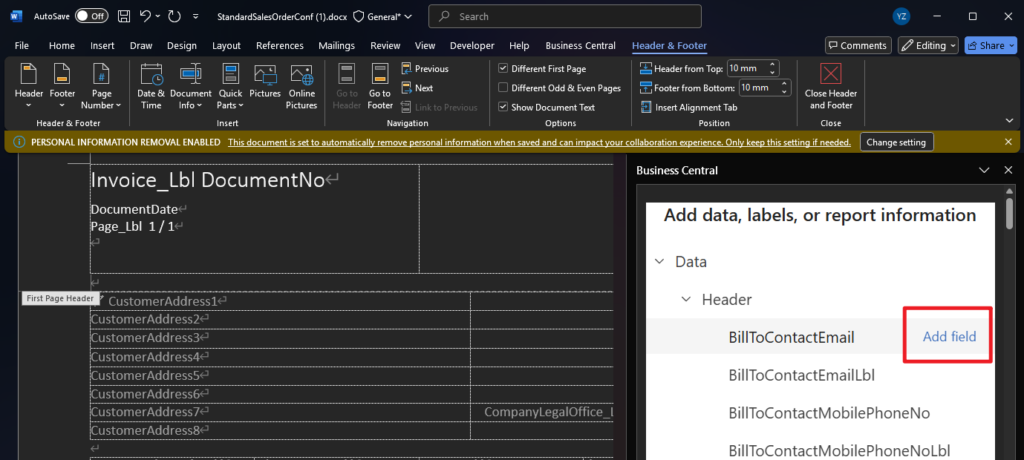Collapse the Data tree node
The width and height of the screenshot is (1024, 460).
coord(659,262)
